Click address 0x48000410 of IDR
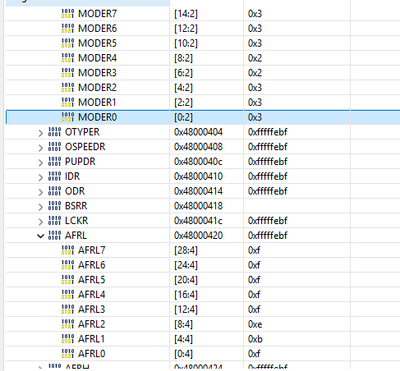This screenshot has width=400, height=371. [198, 176]
